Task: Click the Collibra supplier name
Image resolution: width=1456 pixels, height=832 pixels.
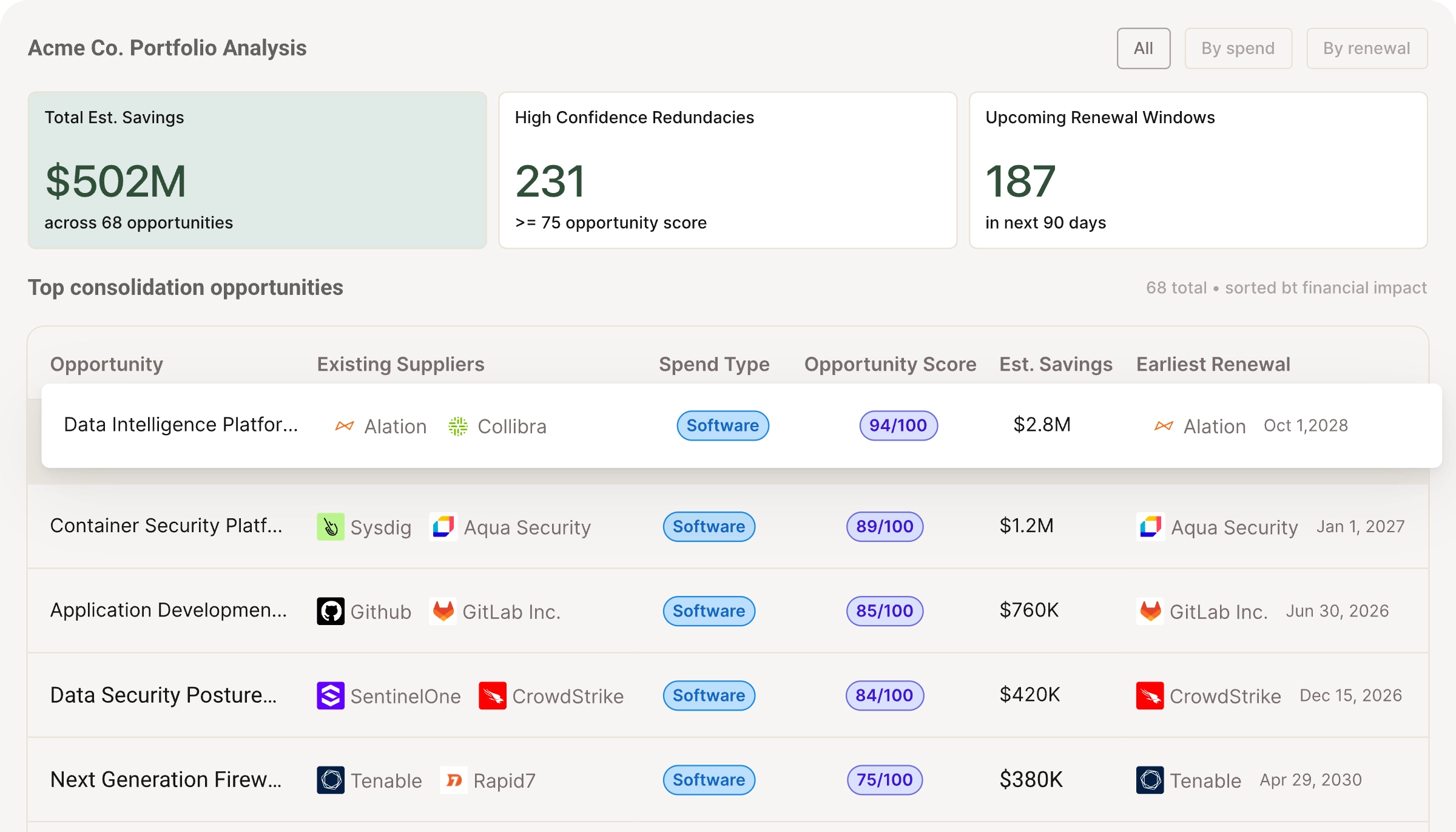Action: [x=512, y=427]
